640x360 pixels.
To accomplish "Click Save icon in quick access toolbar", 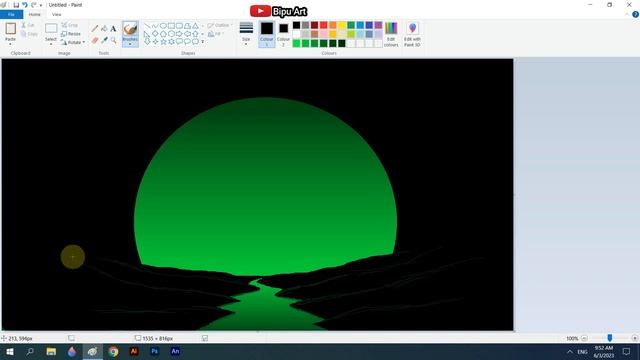I will click(16, 5).
